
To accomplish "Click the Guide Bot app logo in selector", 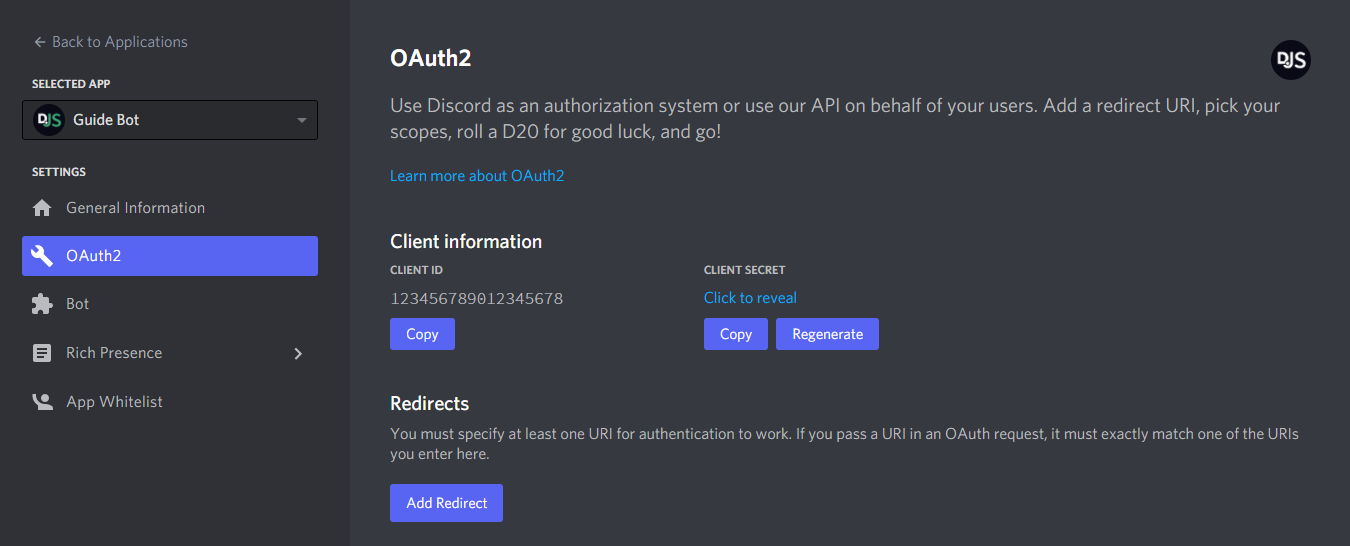I will (x=49, y=120).
